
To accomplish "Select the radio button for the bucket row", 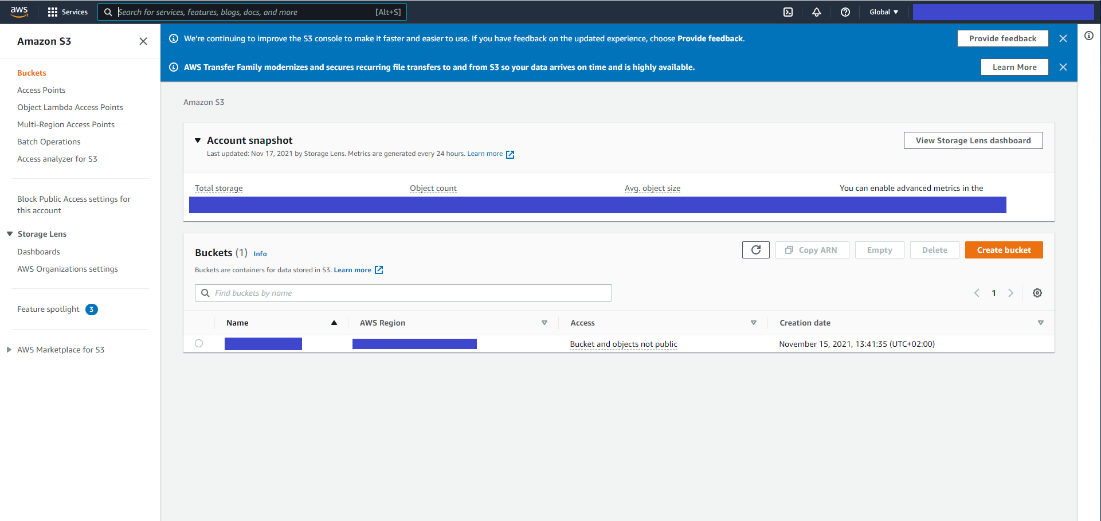I will click(199, 344).
